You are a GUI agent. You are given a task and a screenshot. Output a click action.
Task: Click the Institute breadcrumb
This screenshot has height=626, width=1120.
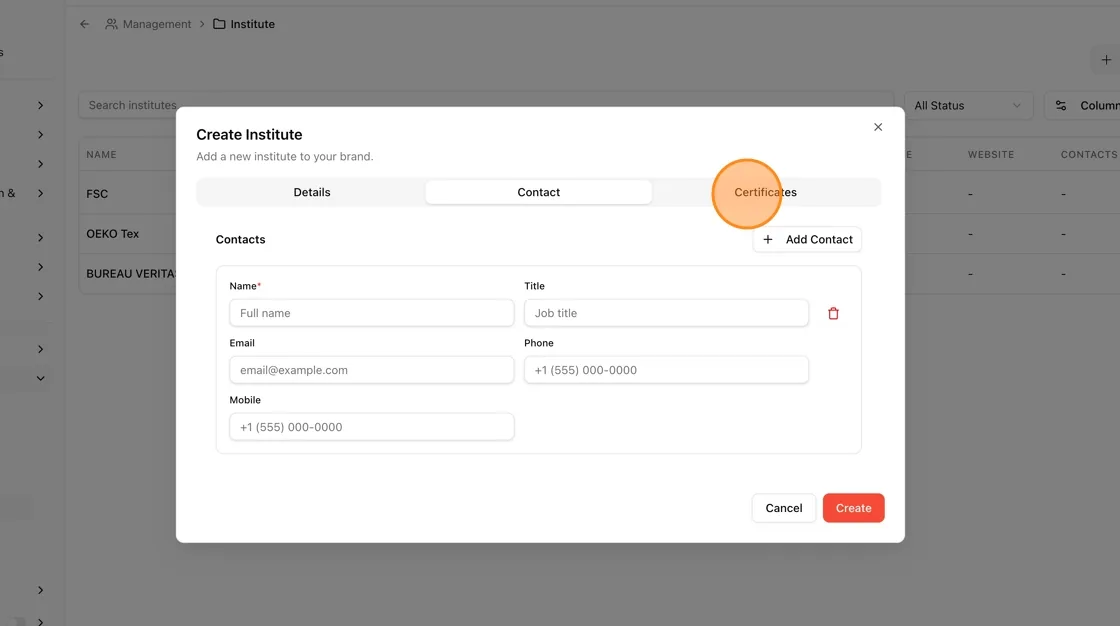coord(244,24)
